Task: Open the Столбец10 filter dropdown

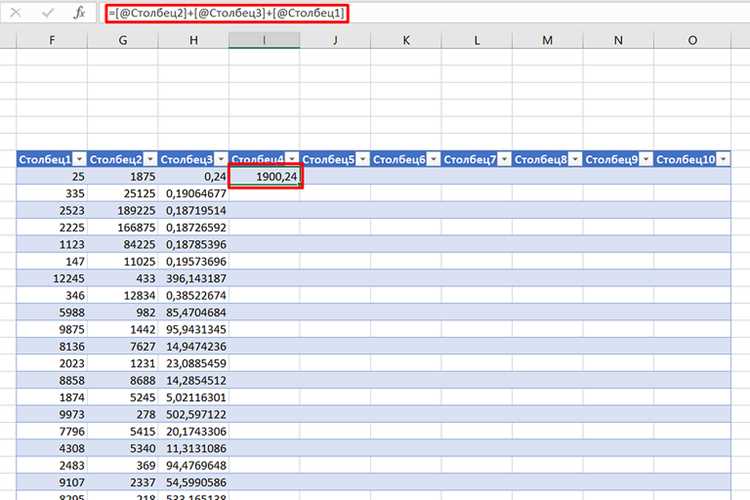Action: click(x=723, y=159)
